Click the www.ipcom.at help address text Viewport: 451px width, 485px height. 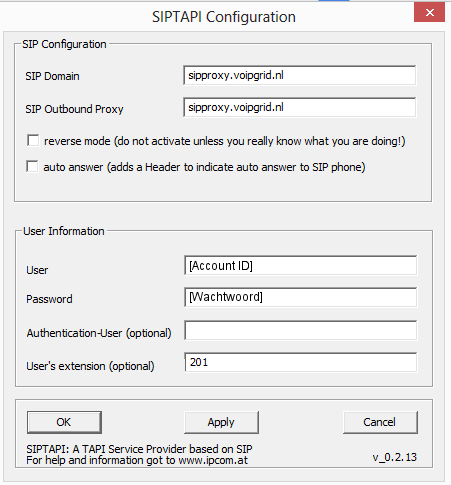[x=213, y=460]
